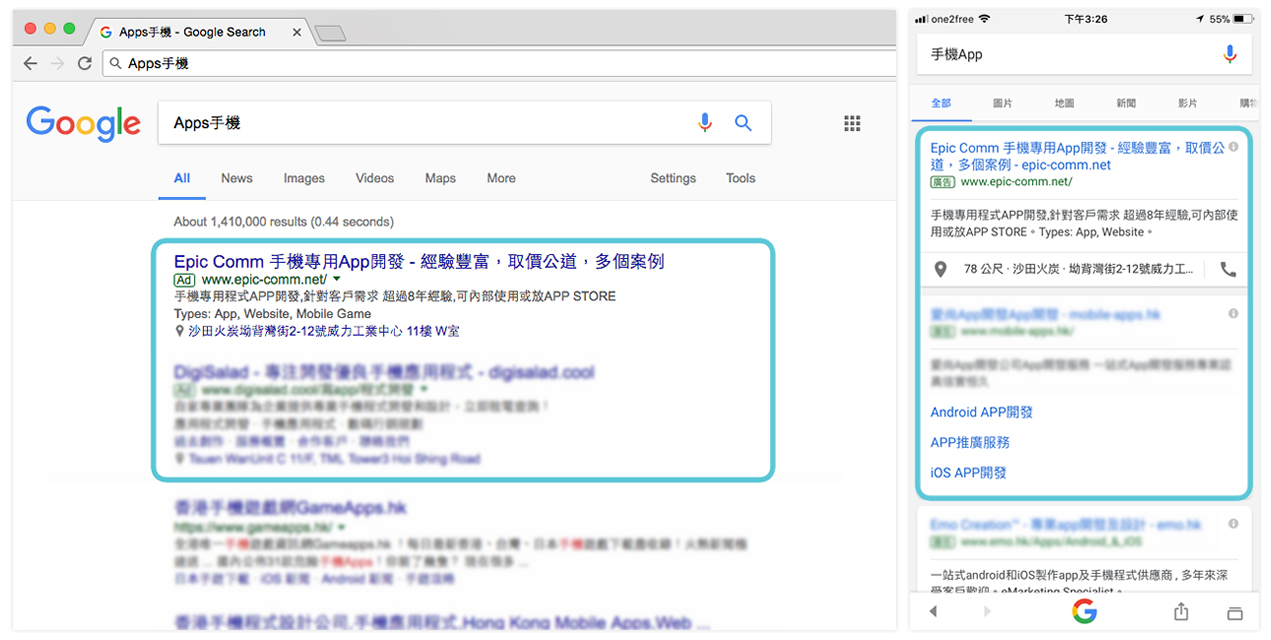The height and width of the screenshot is (640, 1271).
Task: Tap the phone call icon on the mobile ad
Action: (x=1228, y=269)
